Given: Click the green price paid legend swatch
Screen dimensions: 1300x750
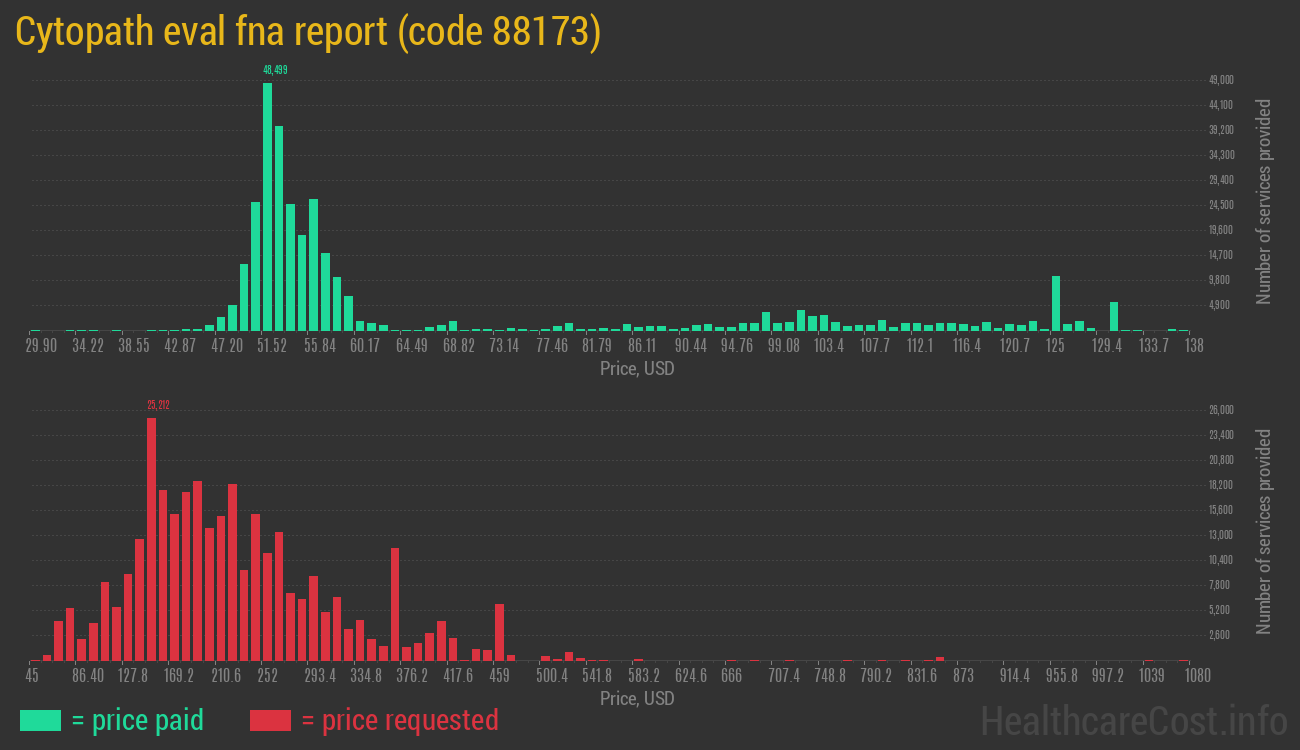Looking at the screenshot, I should click(x=40, y=720).
